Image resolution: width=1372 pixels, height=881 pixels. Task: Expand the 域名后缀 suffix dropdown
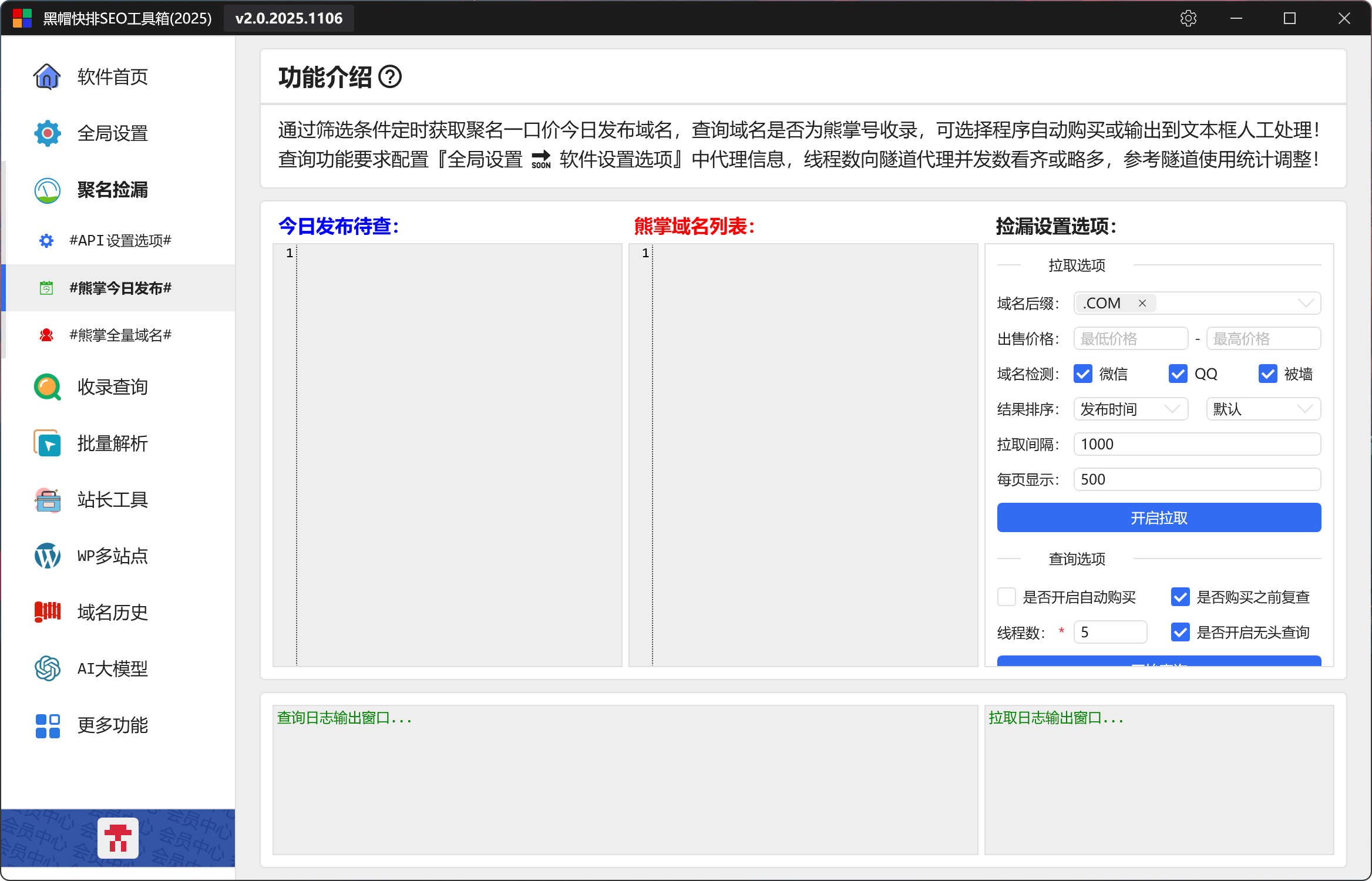pos(1305,304)
